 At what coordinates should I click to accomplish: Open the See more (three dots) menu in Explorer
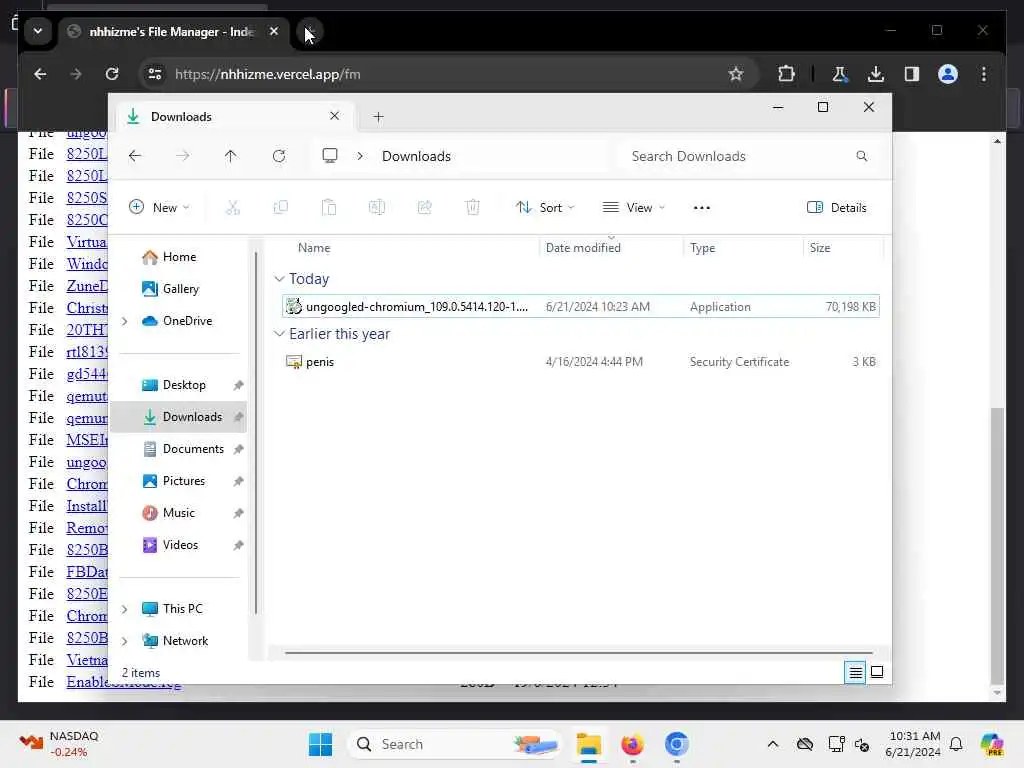pos(701,208)
